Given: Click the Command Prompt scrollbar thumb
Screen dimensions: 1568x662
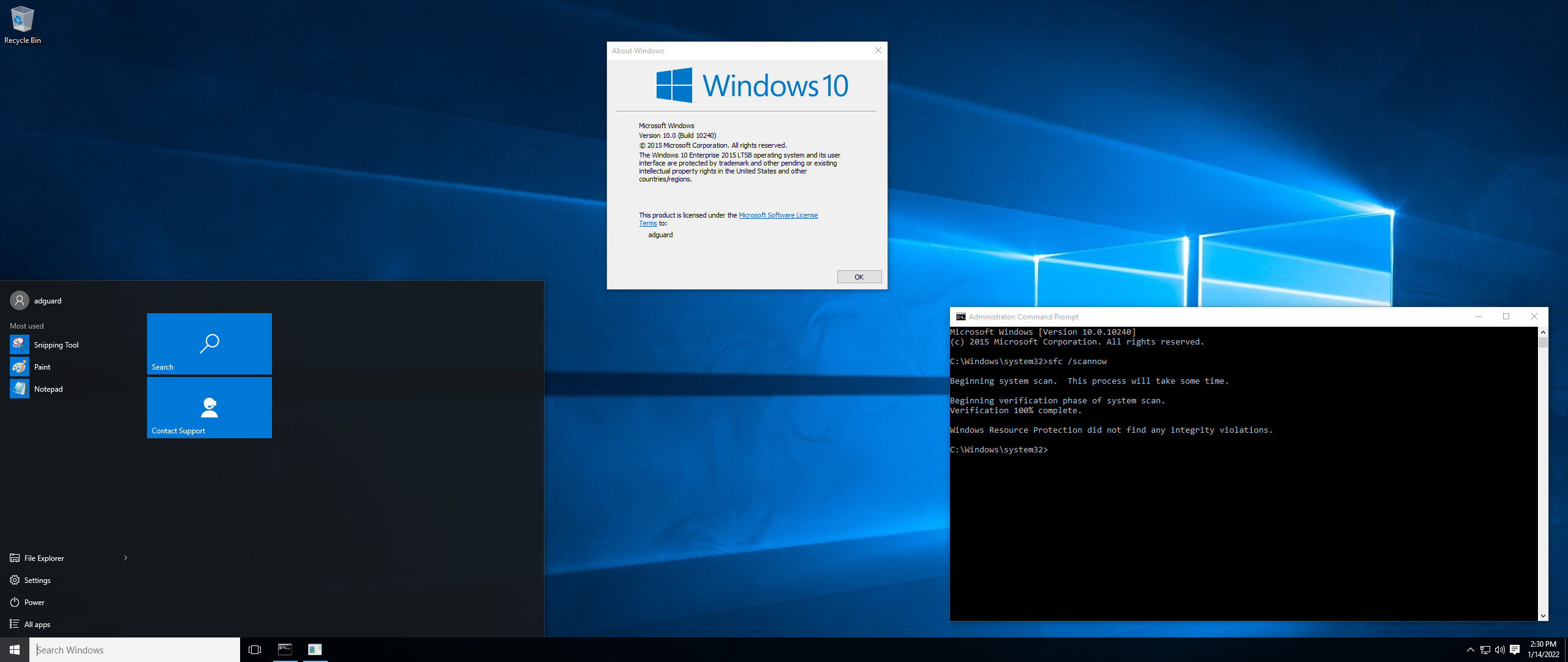Looking at the screenshot, I should tap(1543, 343).
